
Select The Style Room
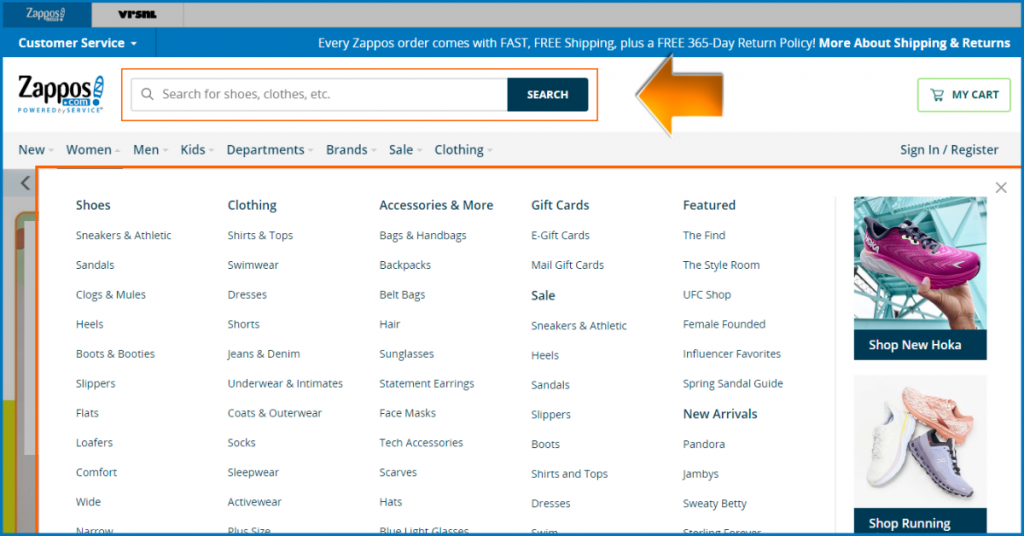click(x=721, y=265)
